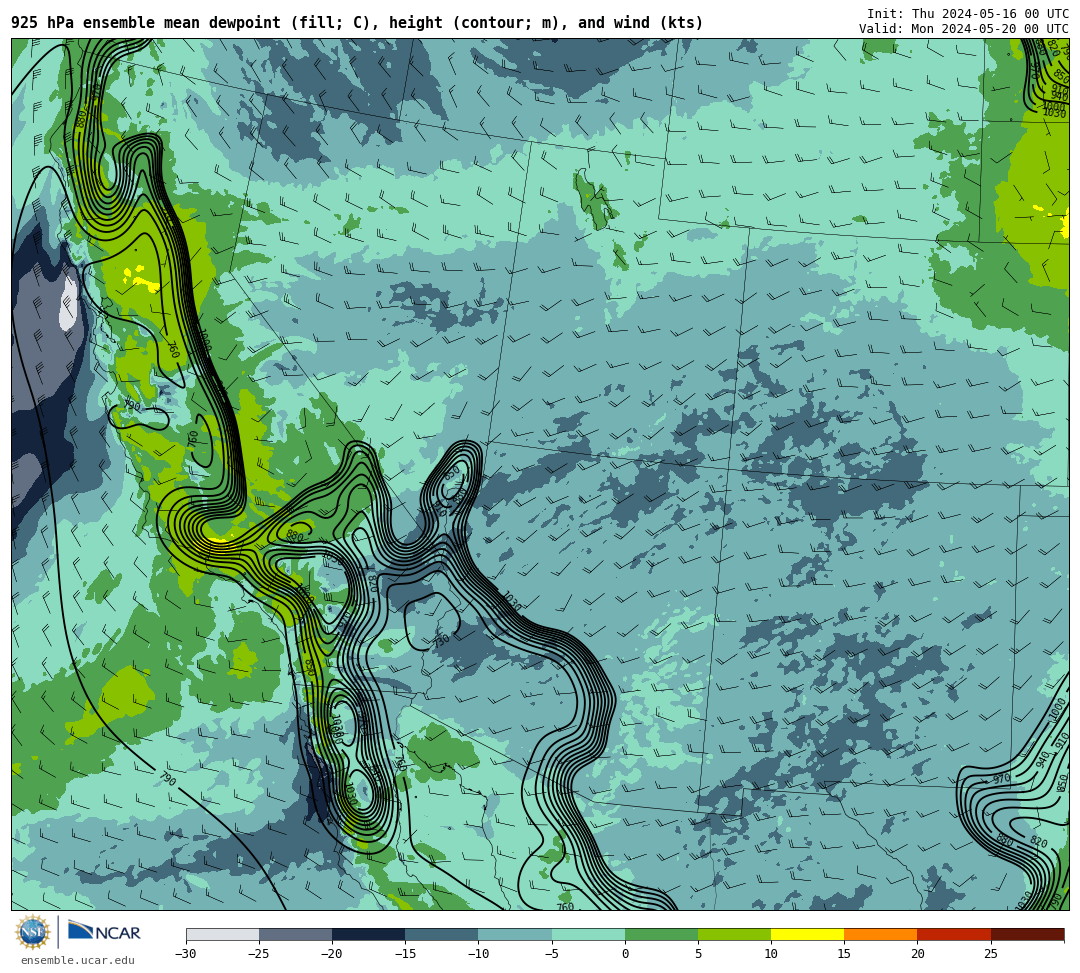
Task: Pick the dark brown above-25 colorbar segment
Action: 1027,934
